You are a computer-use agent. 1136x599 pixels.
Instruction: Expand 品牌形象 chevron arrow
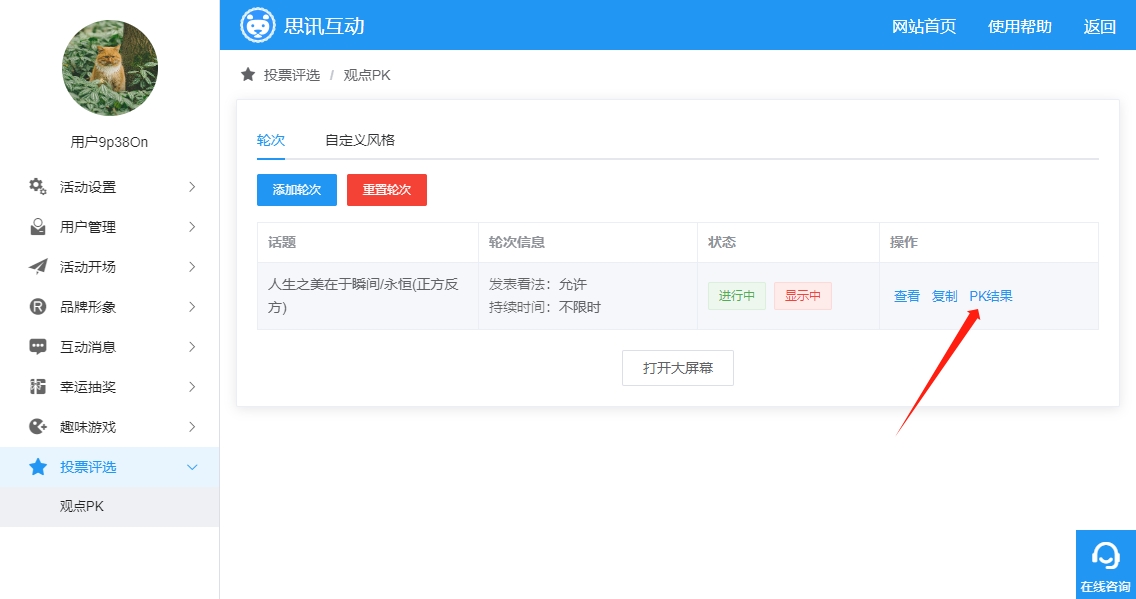click(x=192, y=306)
